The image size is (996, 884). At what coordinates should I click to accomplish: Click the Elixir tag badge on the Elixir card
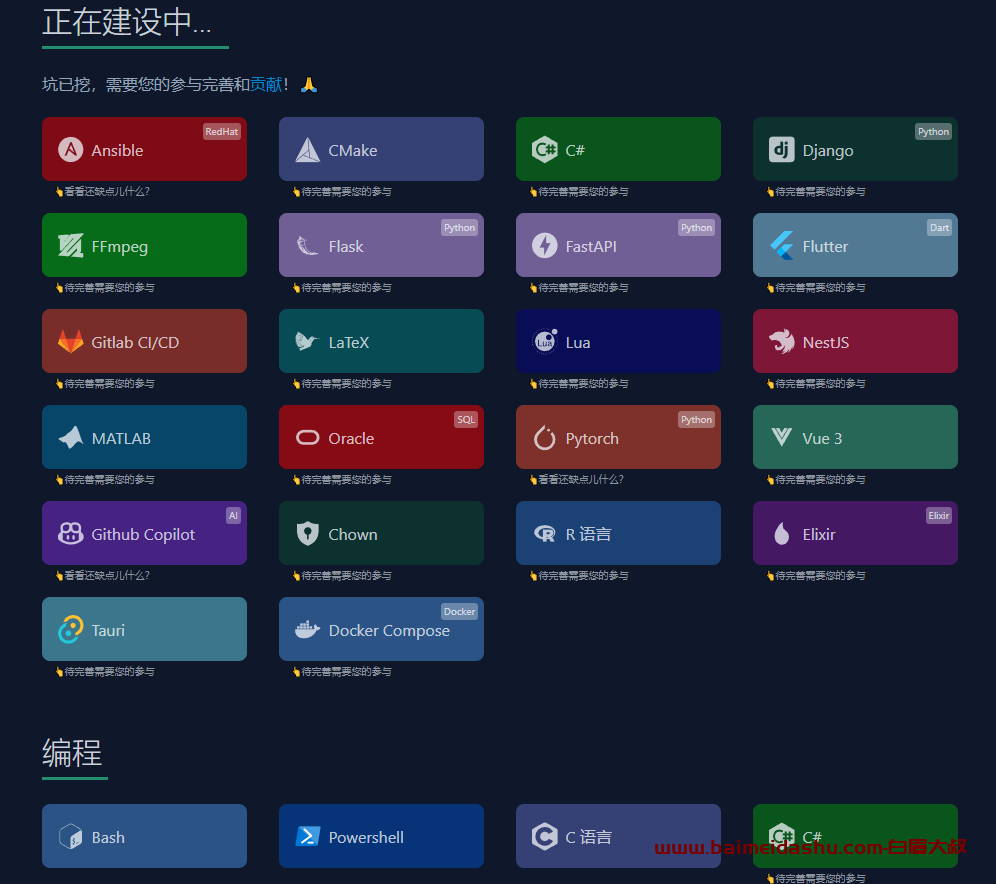click(939, 515)
